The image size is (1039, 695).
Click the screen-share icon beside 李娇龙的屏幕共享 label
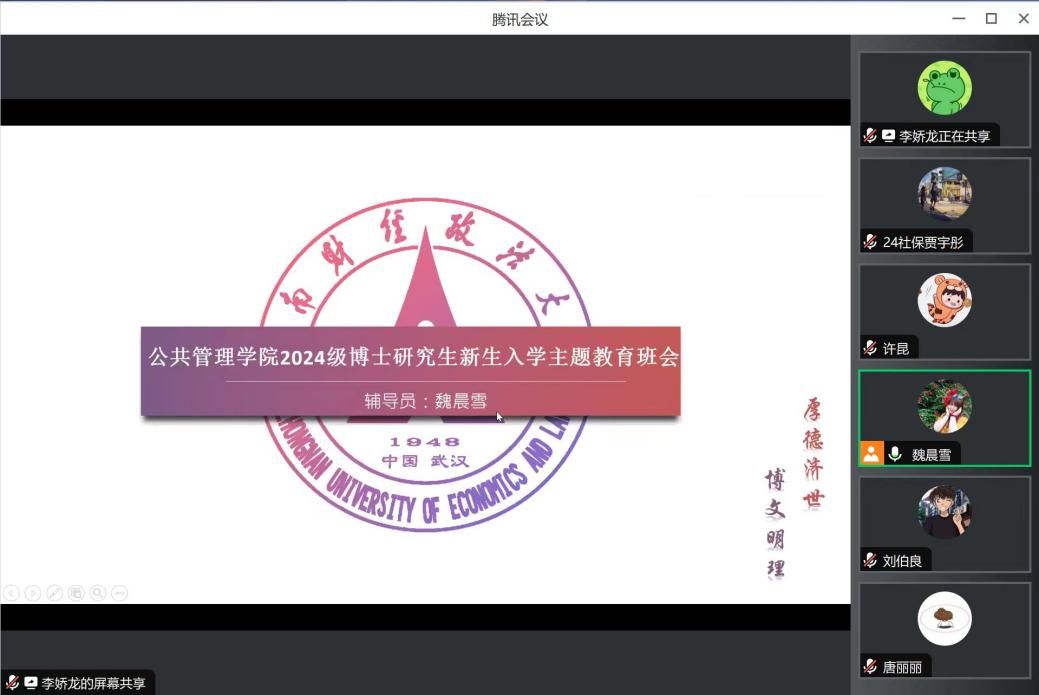pyautogui.click(x=30, y=682)
